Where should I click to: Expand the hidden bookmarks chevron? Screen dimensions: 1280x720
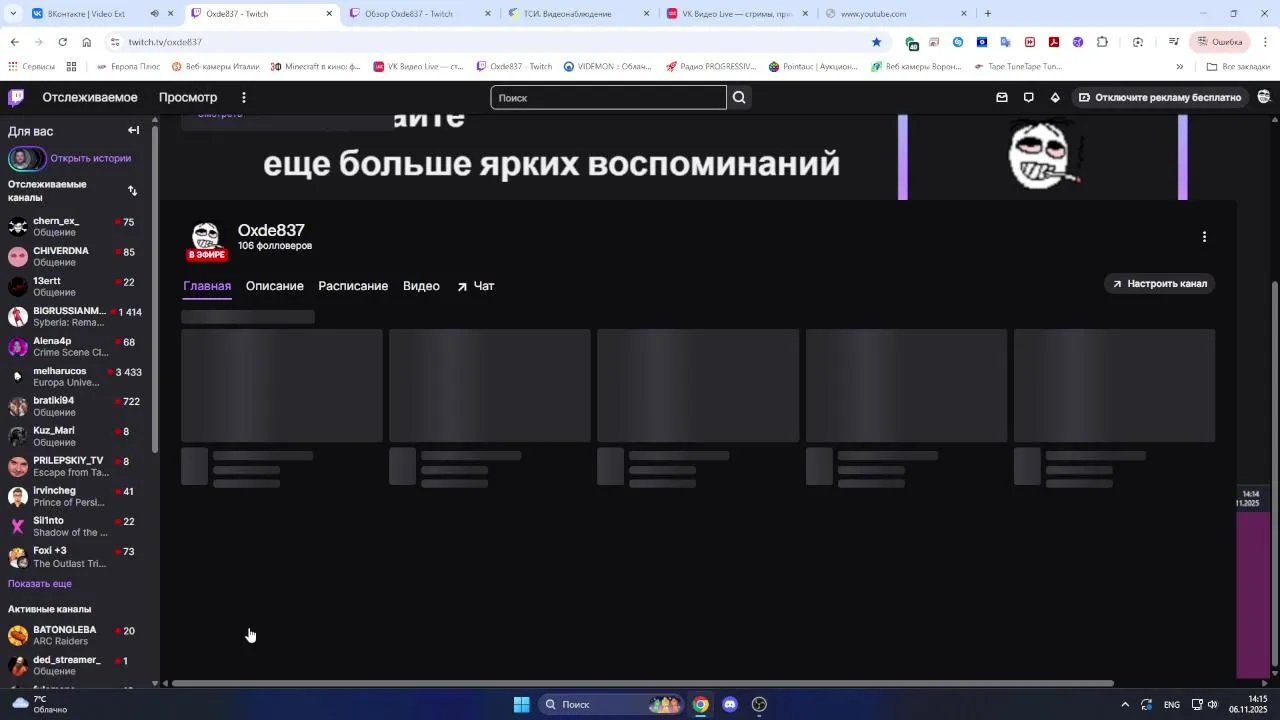(1179, 67)
